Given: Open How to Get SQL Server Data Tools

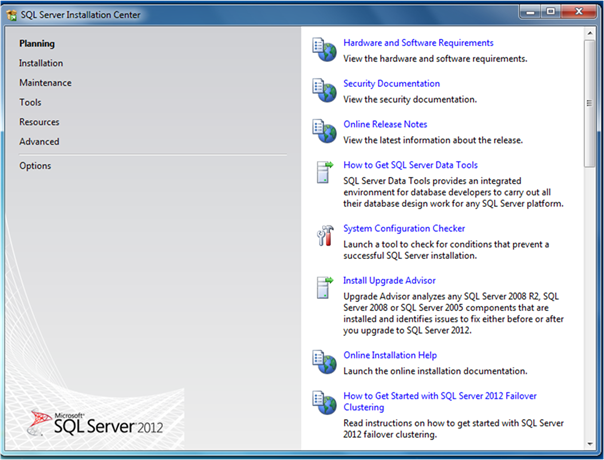Looking at the screenshot, I should tap(410, 165).
